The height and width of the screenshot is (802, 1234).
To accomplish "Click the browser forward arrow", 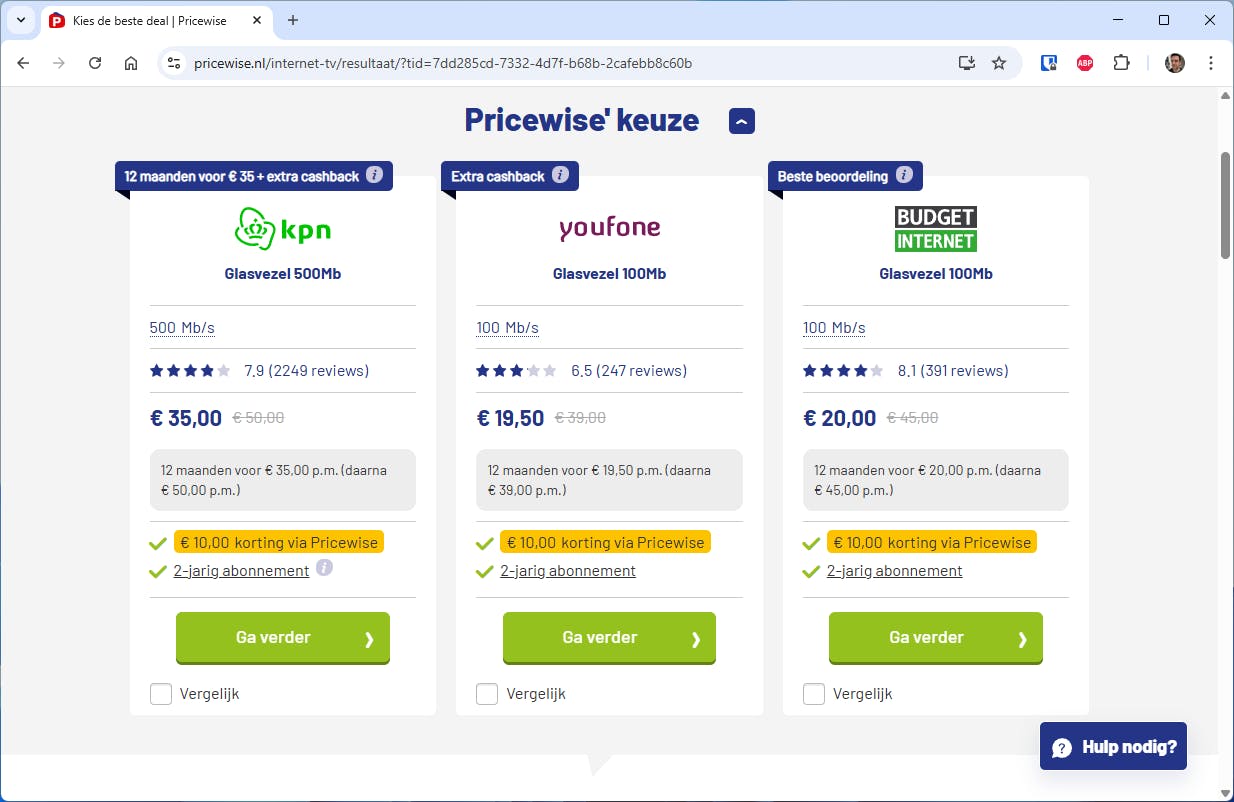I will tap(59, 63).
